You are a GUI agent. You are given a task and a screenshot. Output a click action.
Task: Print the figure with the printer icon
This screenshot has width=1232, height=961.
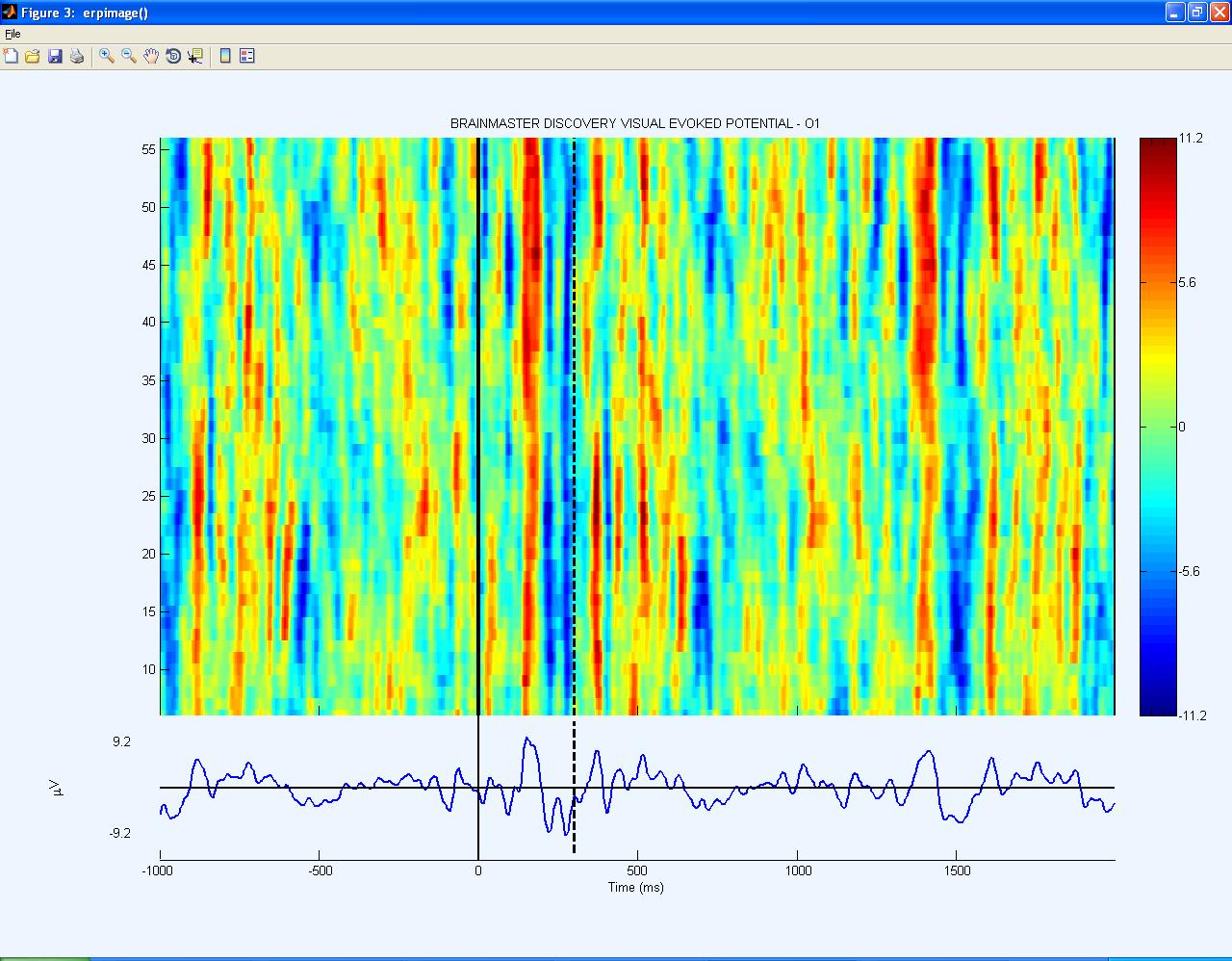pyautogui.click(x=77, y=57)
